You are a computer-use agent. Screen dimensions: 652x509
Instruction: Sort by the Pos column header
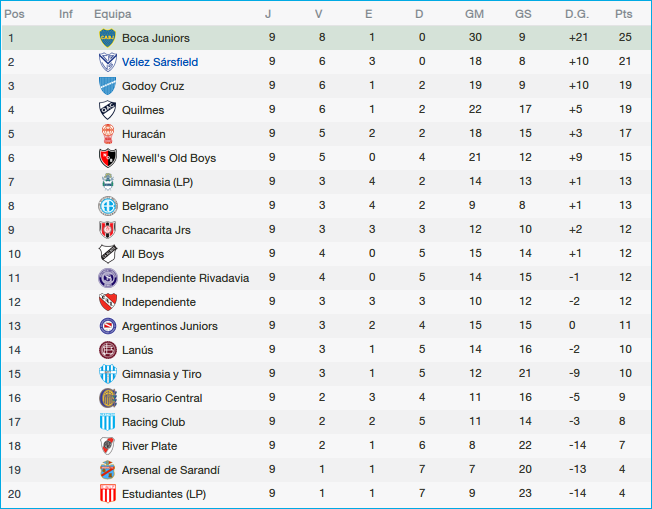[15, 14]
